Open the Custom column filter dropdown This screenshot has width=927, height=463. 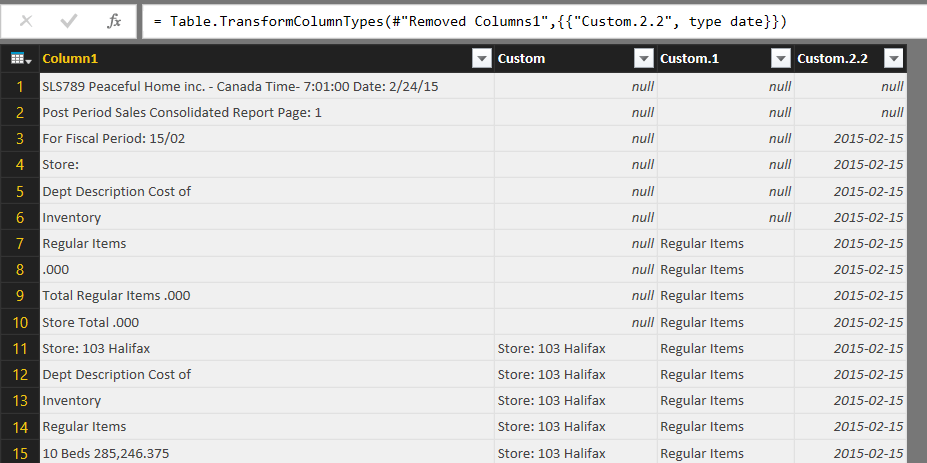644,59
